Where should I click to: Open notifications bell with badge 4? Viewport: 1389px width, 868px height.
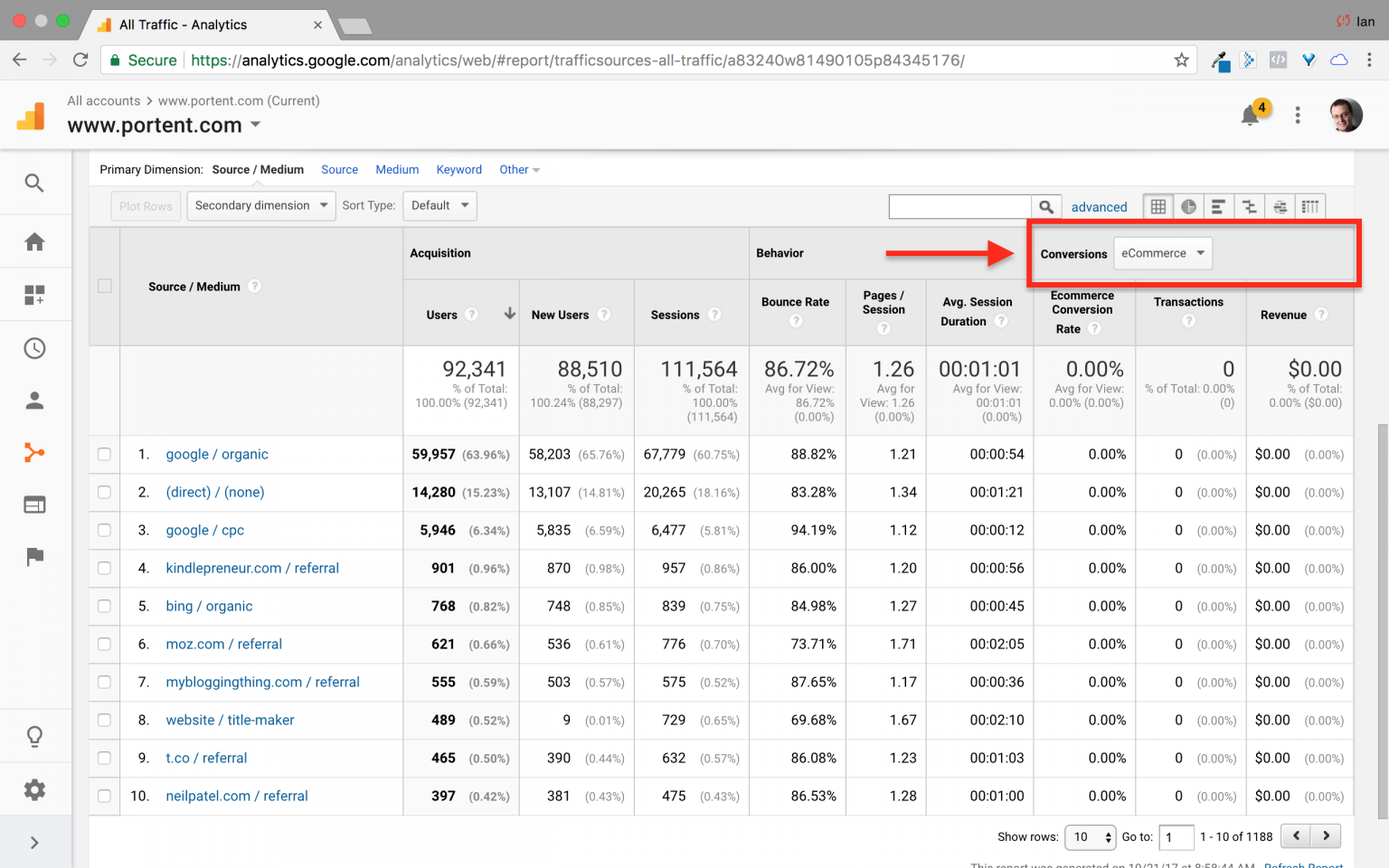(x=1252, y=115)
